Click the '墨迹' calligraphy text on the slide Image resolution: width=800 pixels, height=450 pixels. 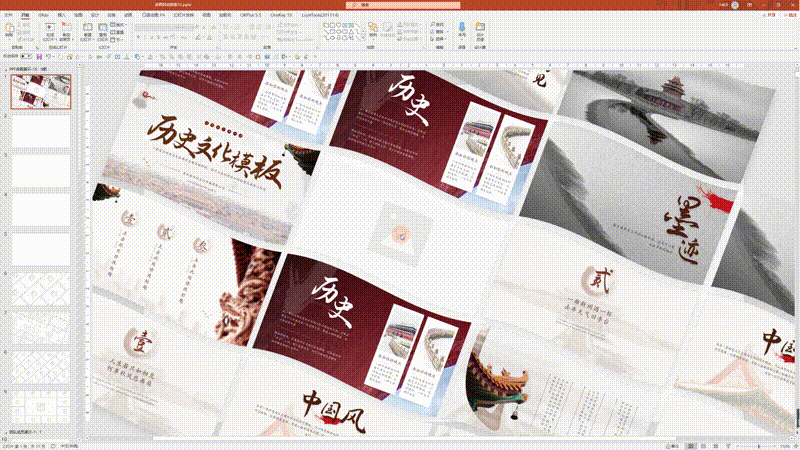click(684, 230)
